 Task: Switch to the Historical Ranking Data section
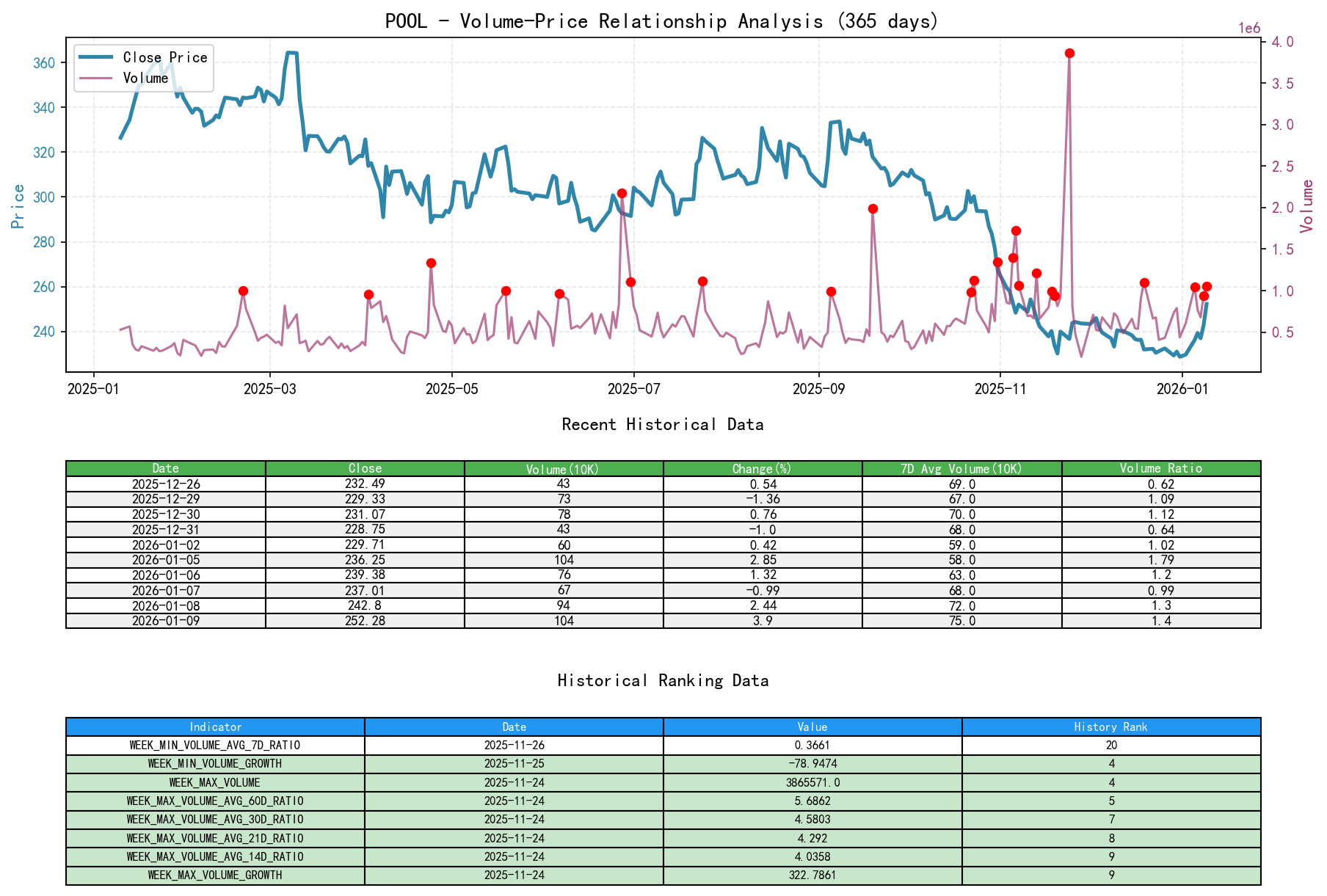click(x=663, y=680)
